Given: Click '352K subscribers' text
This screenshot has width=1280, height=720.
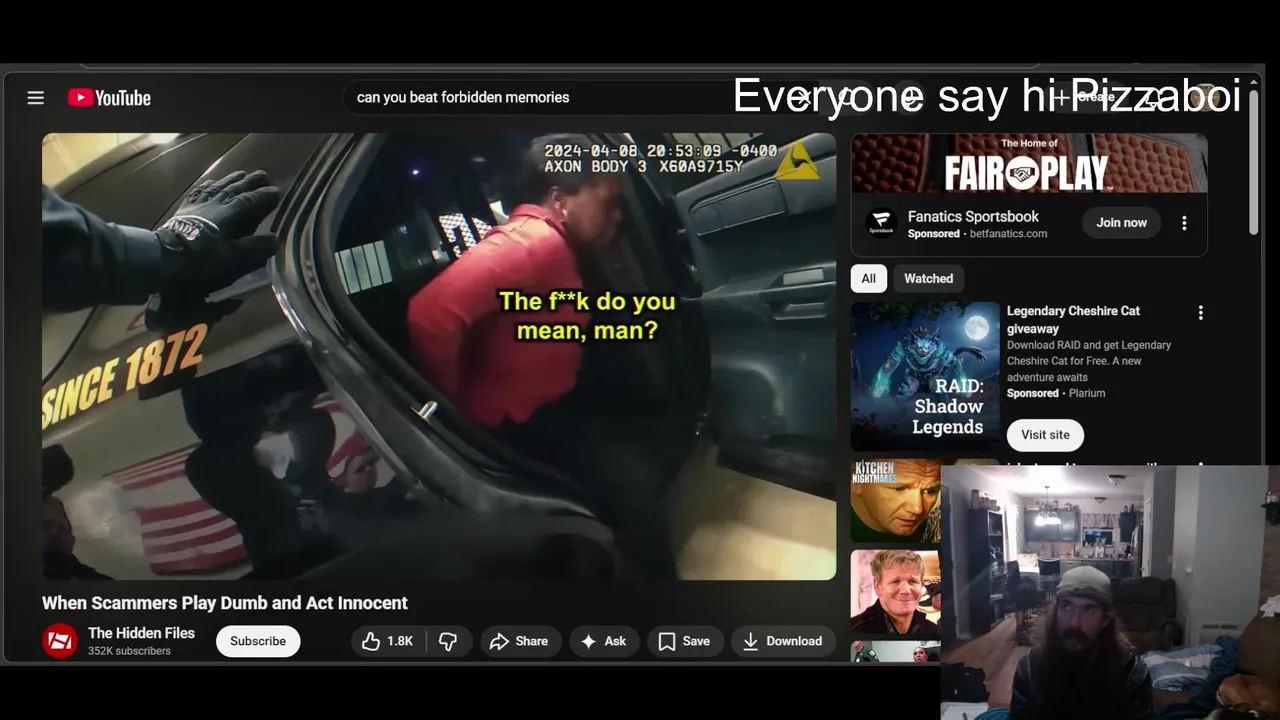Looking at the screenshot, I should click(x=129, y=651).
